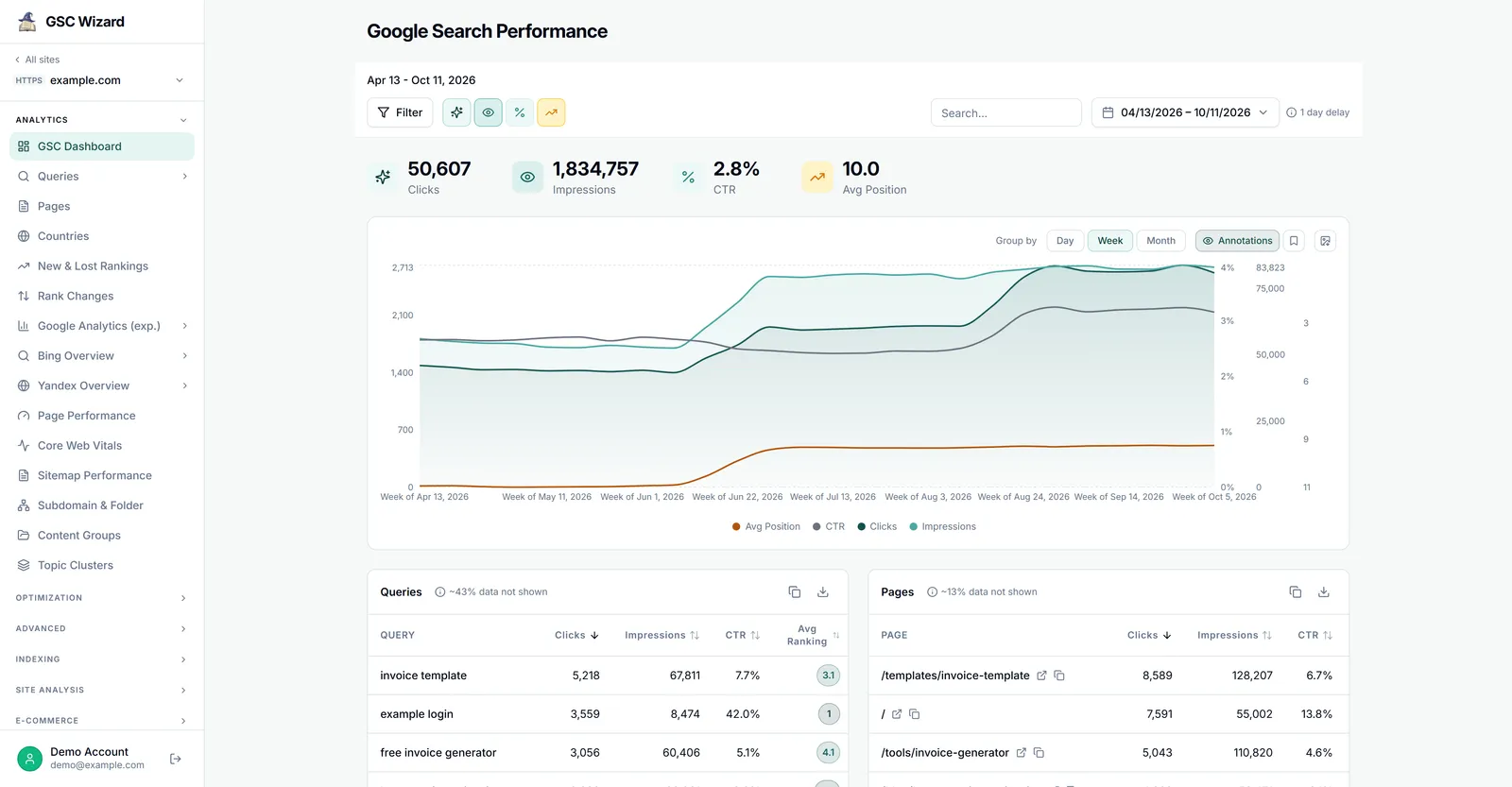
Task: Toggle the CTR percent metric button
Action: click(x=520, y=112)
